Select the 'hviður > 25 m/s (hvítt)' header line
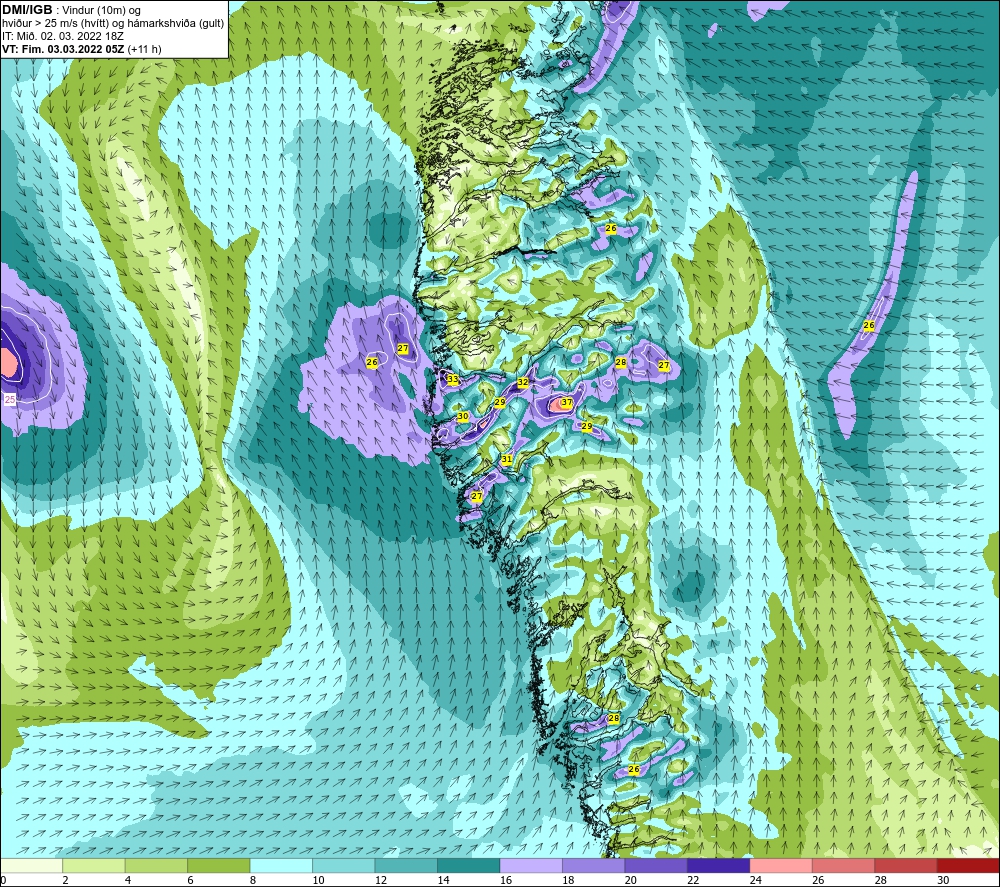 [114, 23]
